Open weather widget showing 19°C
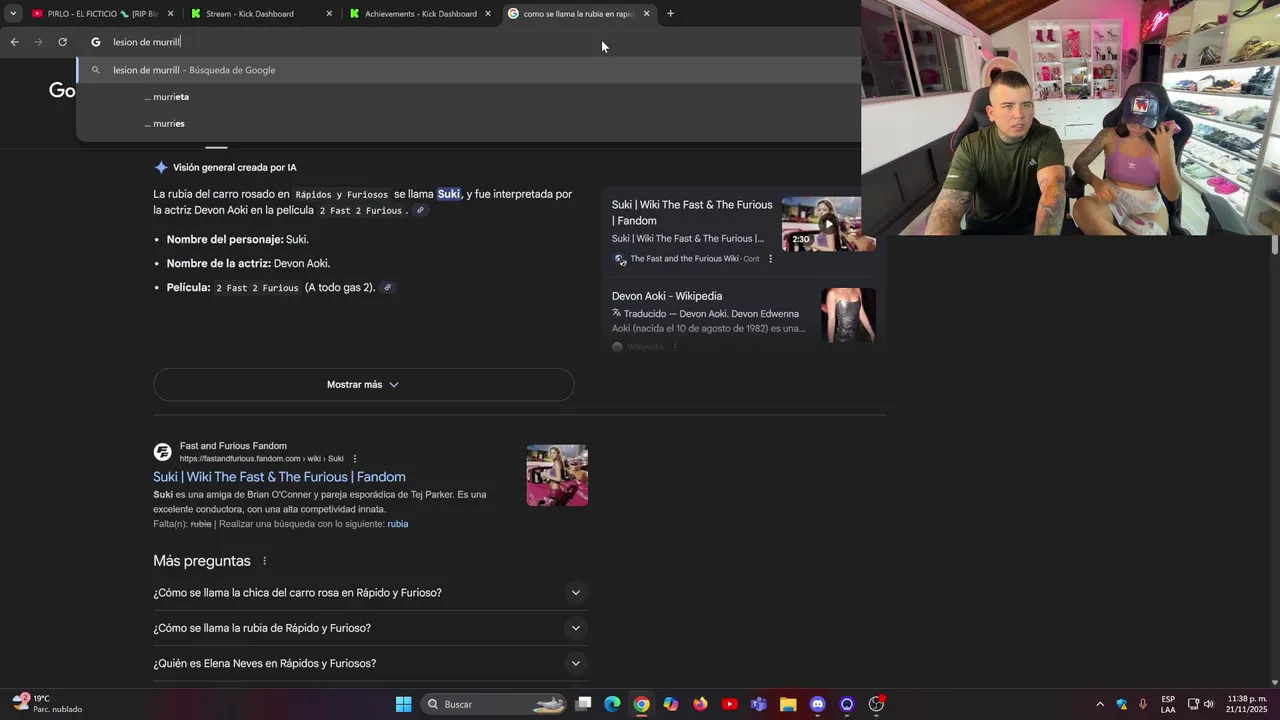 point(47,704)
